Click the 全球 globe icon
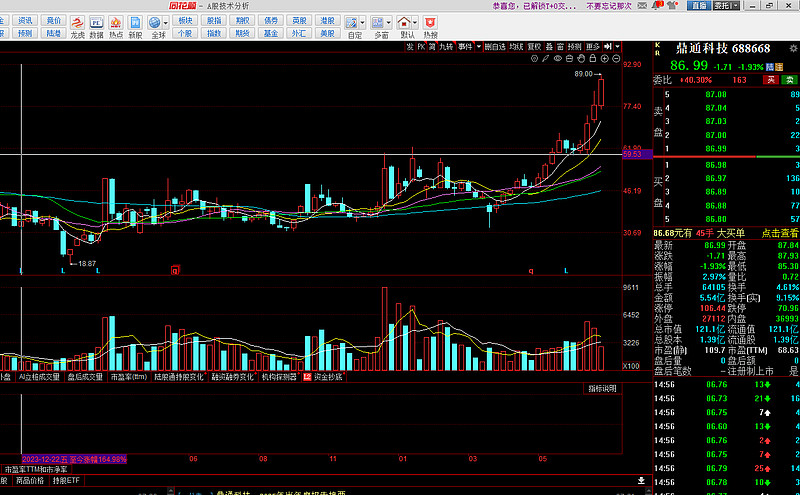800x495 pixels. [155, 23]
